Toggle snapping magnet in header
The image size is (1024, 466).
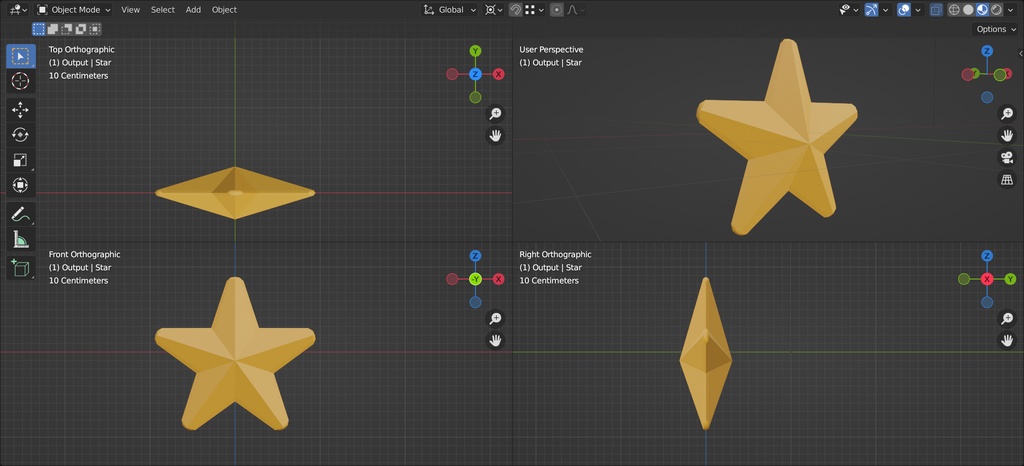click(515, 10)
